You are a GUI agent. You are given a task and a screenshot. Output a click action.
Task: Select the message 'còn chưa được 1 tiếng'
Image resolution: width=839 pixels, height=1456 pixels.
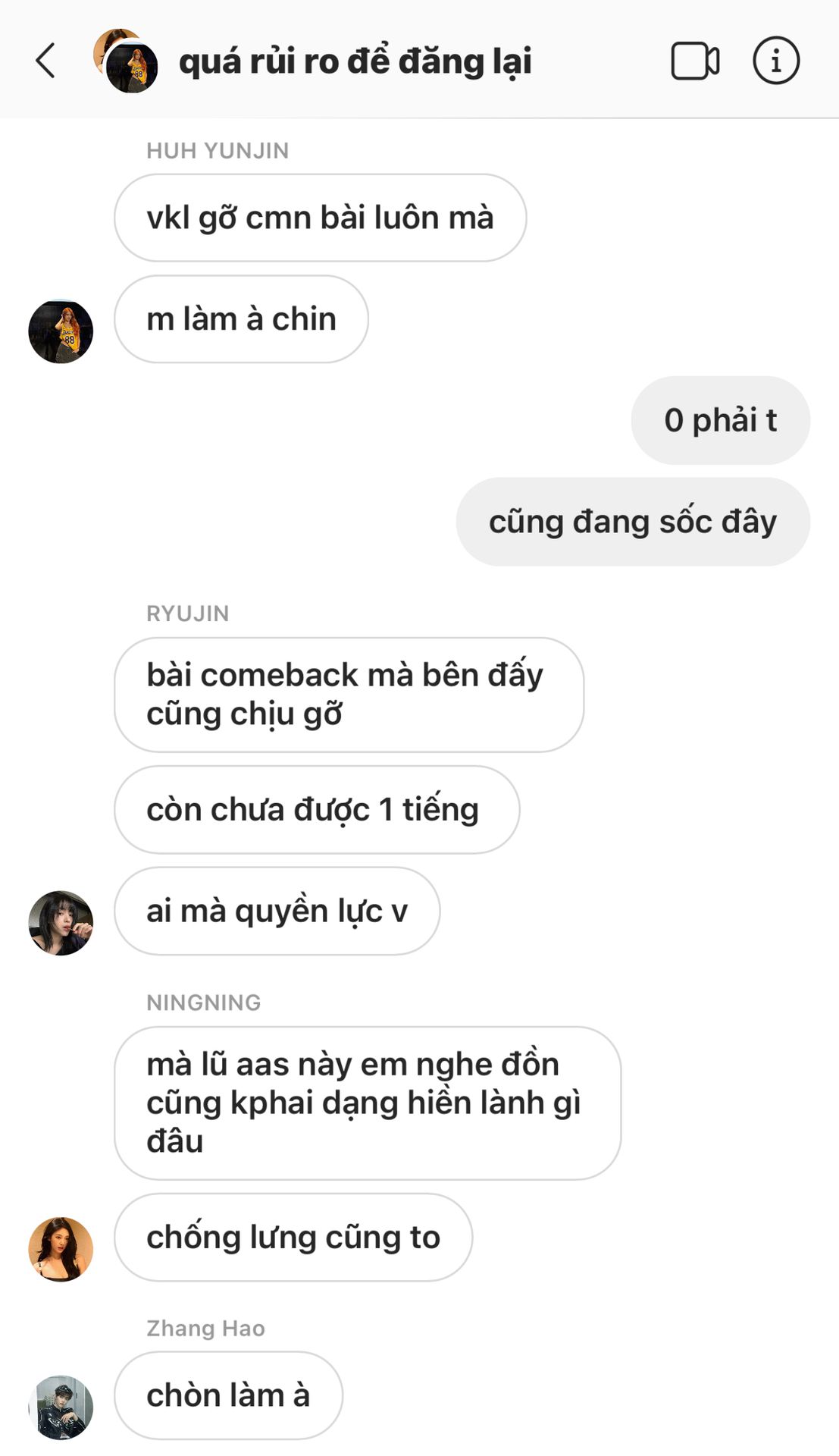click(317, 809)
